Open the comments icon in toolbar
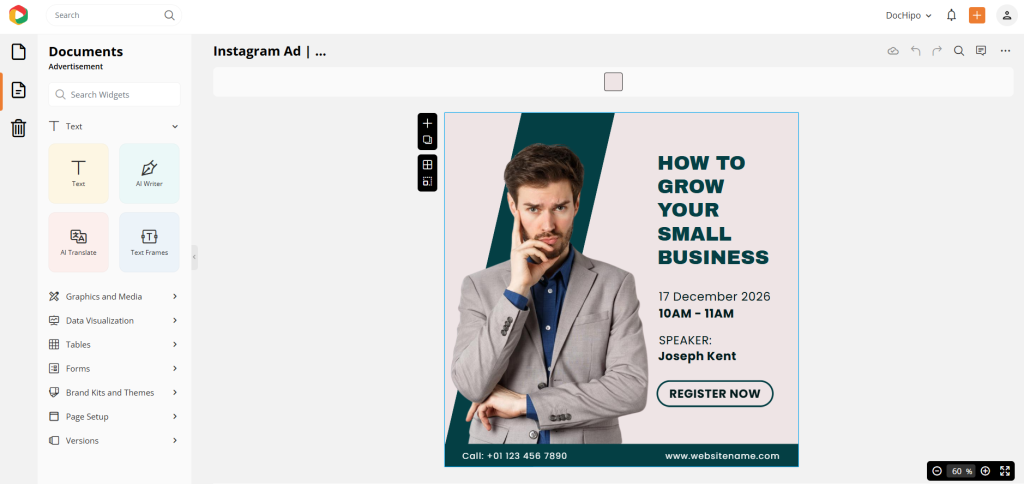Screen dimensions: 1024x484 click(x=981, y=51)
